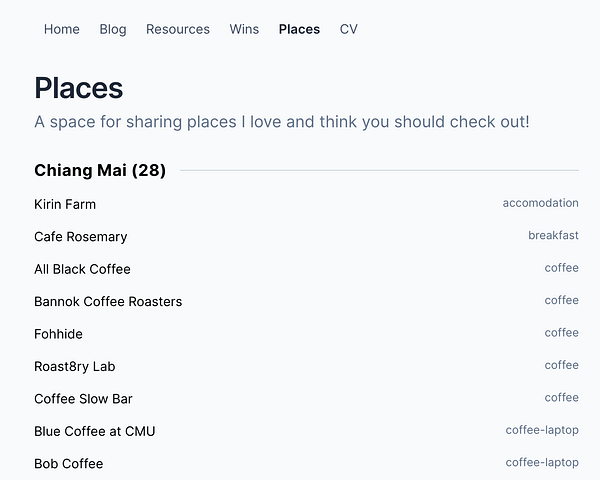Viewport: 600px width, 480px height.
Task: Click the Places page title
Action: [78, 88]
